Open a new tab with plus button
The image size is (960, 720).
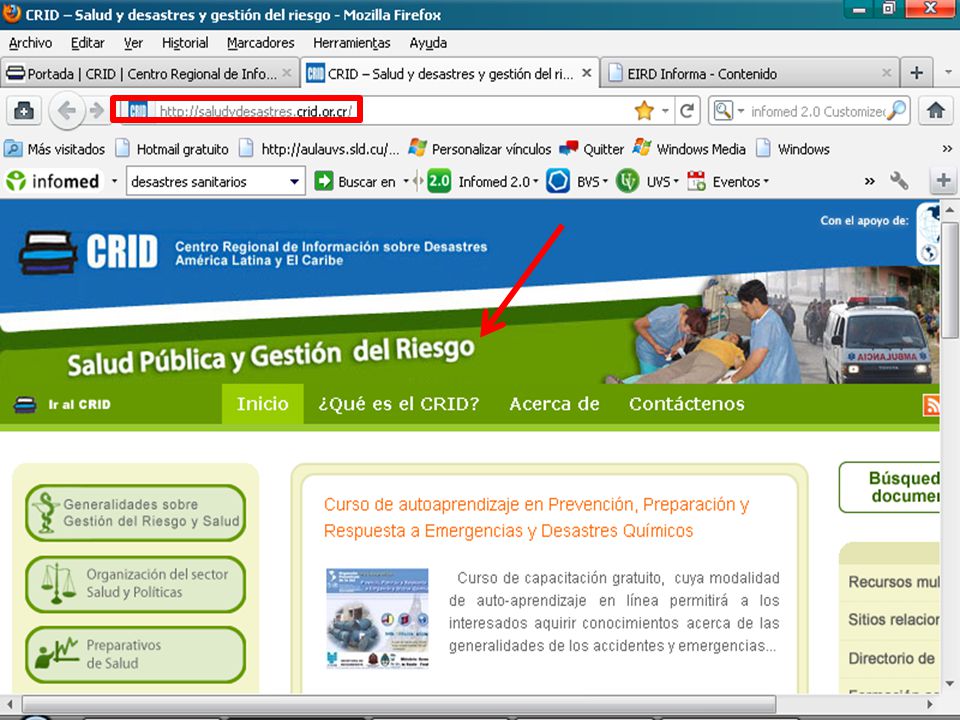pos(917,73)
